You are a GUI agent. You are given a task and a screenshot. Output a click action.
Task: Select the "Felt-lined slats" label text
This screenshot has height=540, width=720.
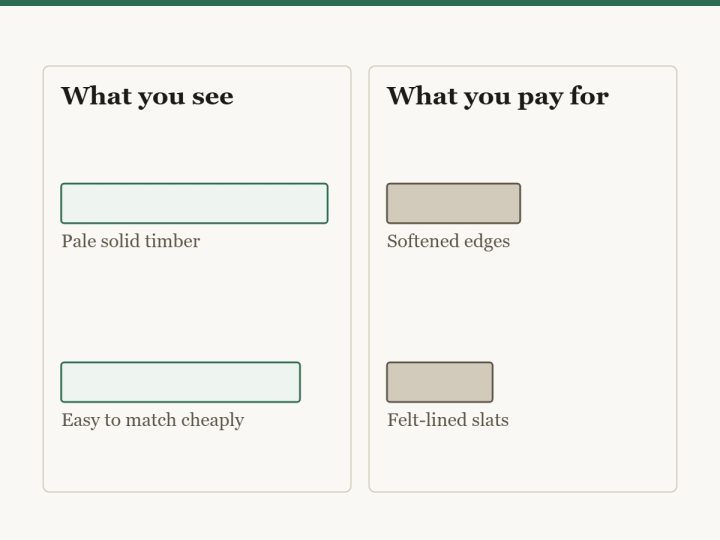[x=448, y=420]
